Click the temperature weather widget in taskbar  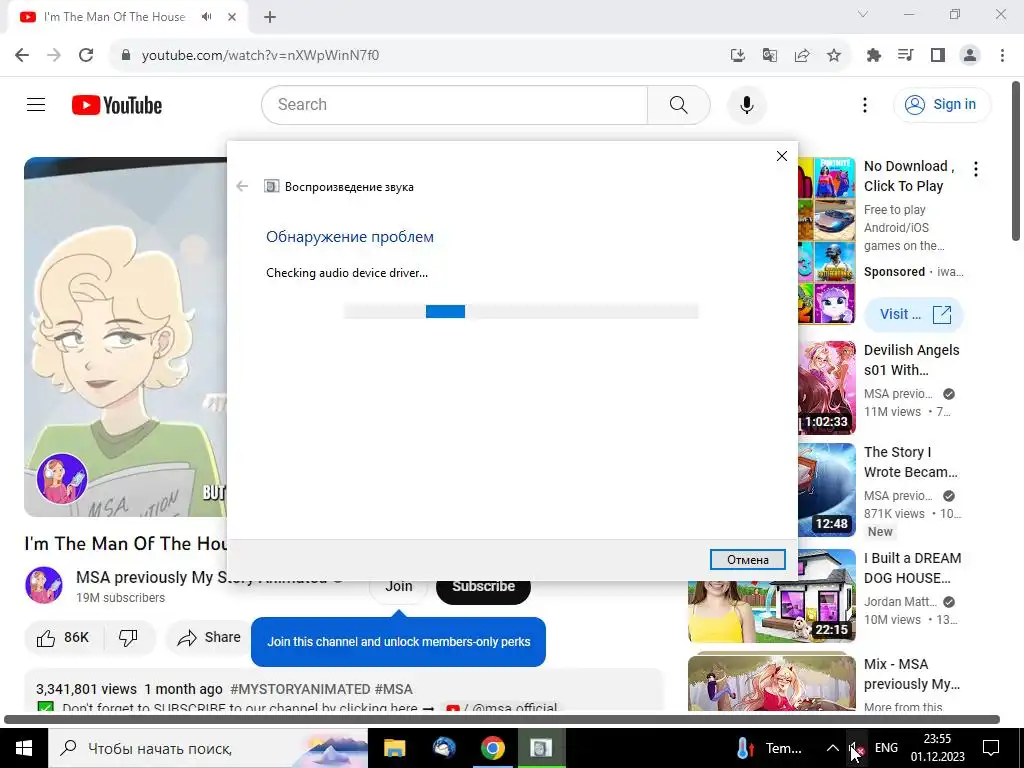tap(769, 748)
